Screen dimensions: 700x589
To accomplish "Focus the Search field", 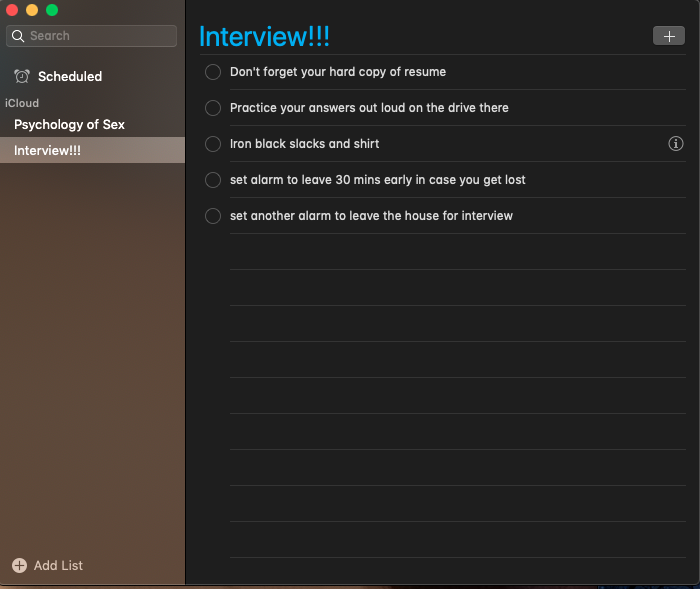I will point(92,36).
